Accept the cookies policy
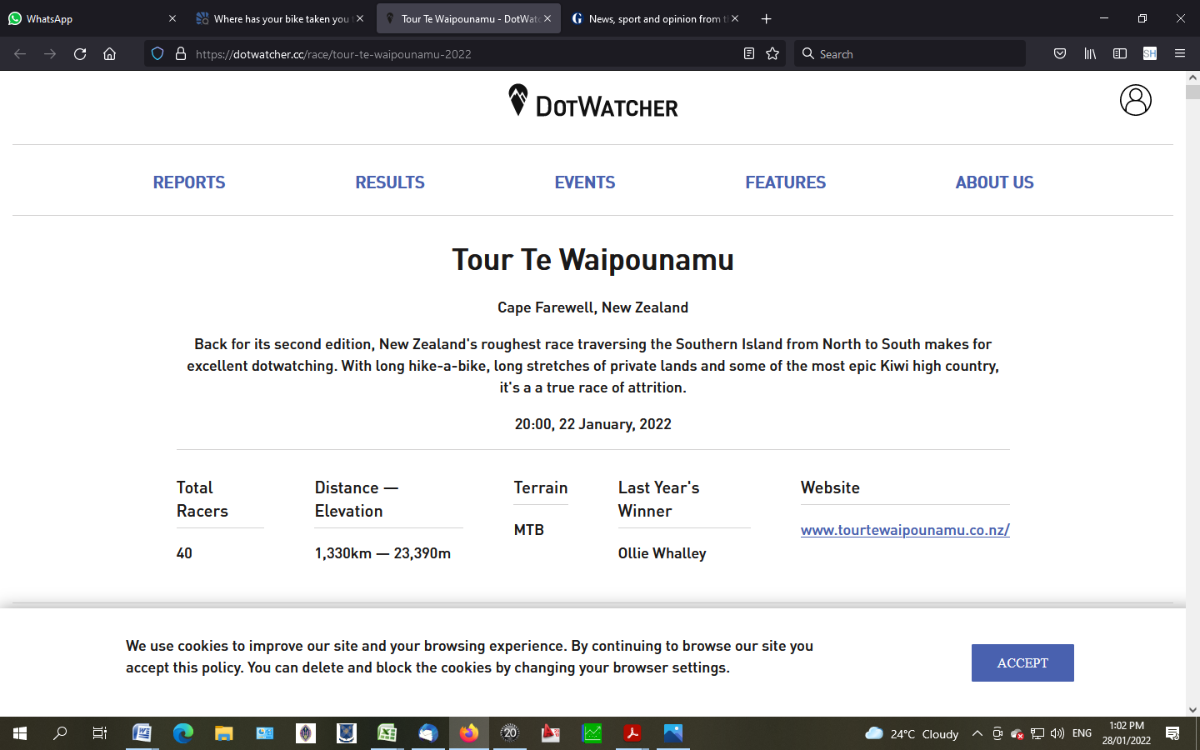 point(1022,663)
